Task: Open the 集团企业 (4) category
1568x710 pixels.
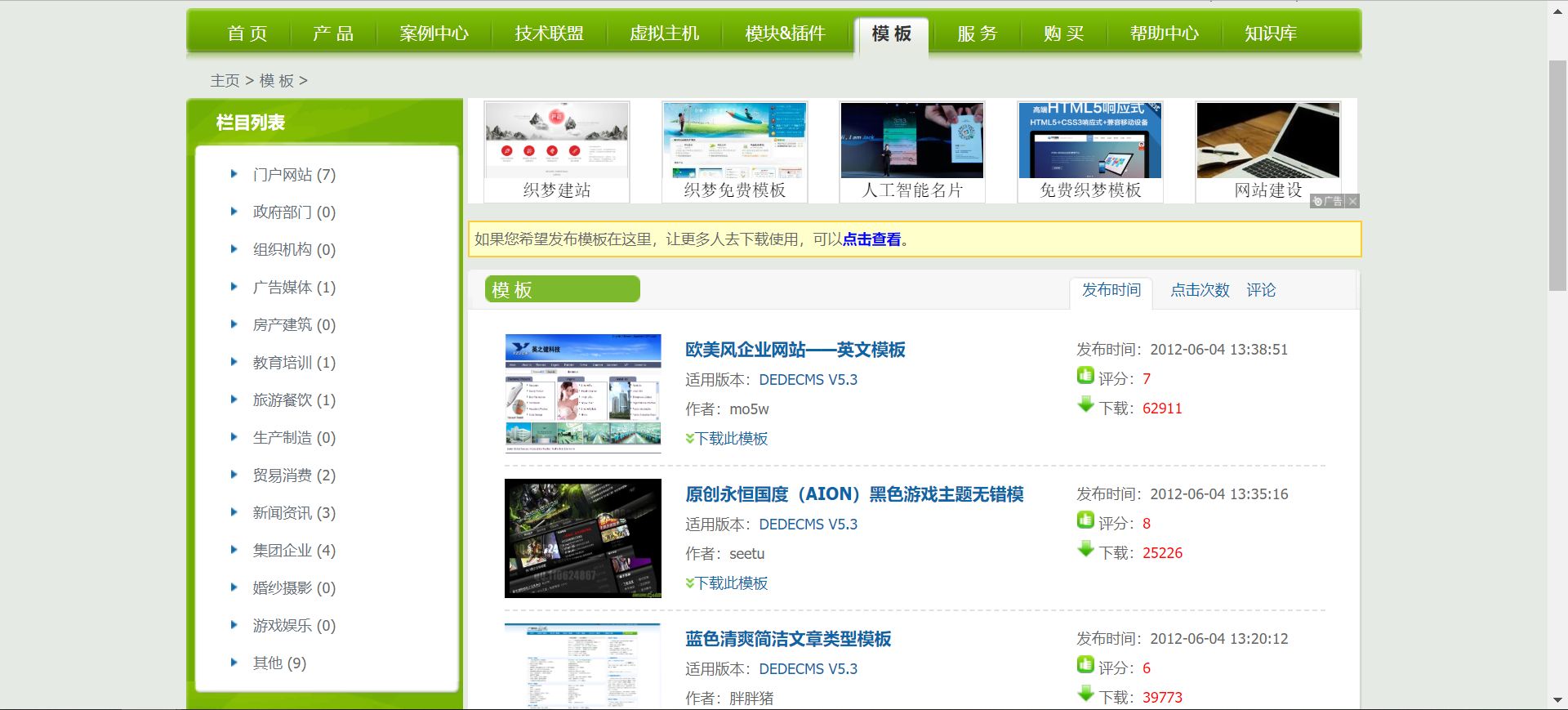Action: click(x=294, y=551)
